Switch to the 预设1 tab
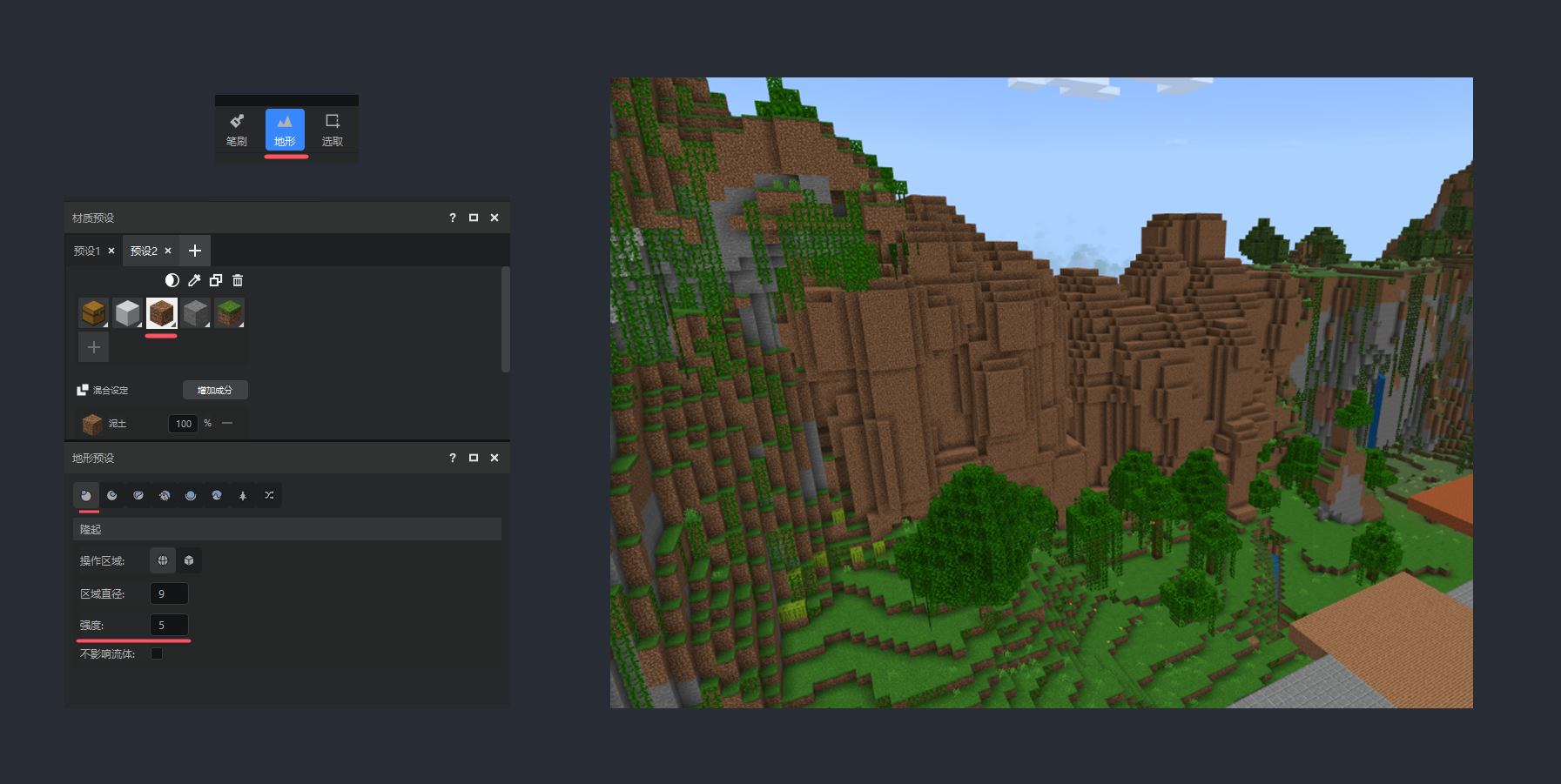The width and height of the screenshot is (1561, 784). (87, 251)
